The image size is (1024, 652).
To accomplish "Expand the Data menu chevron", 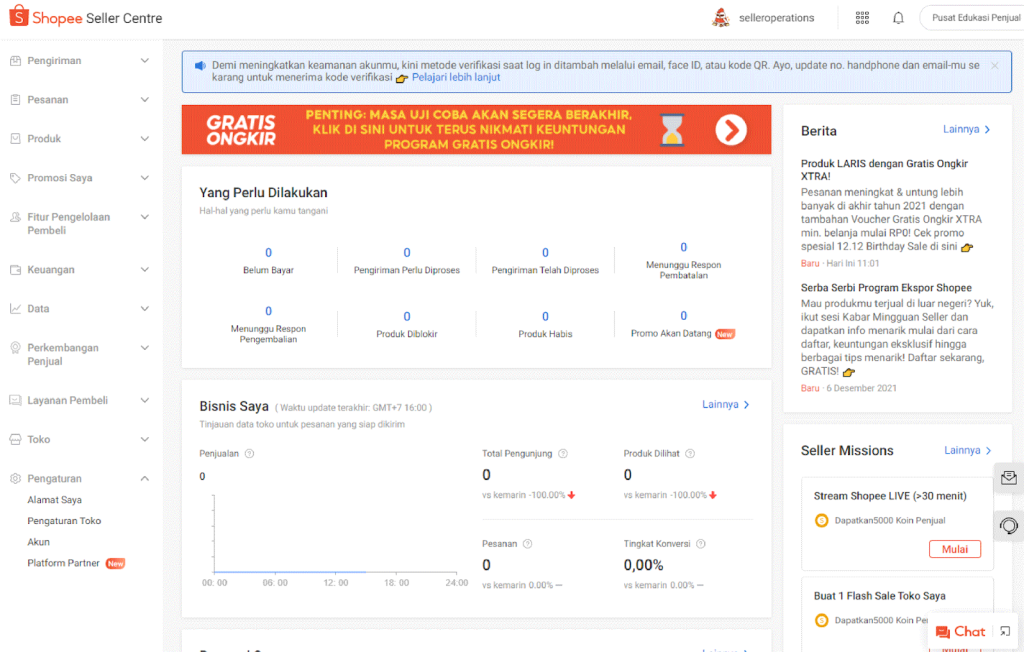I will [x=145, y=308].
